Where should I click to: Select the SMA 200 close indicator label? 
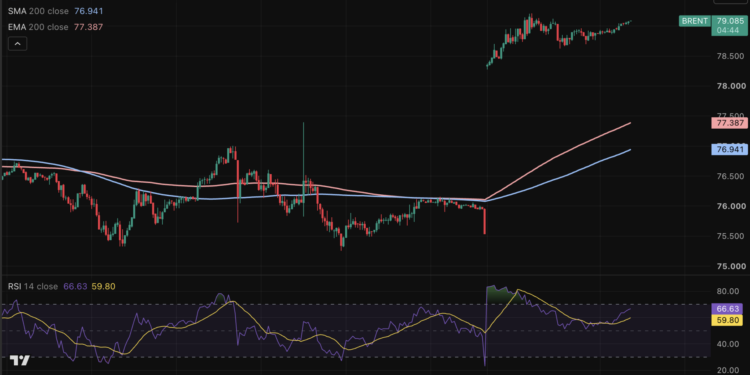pos(38,11)
